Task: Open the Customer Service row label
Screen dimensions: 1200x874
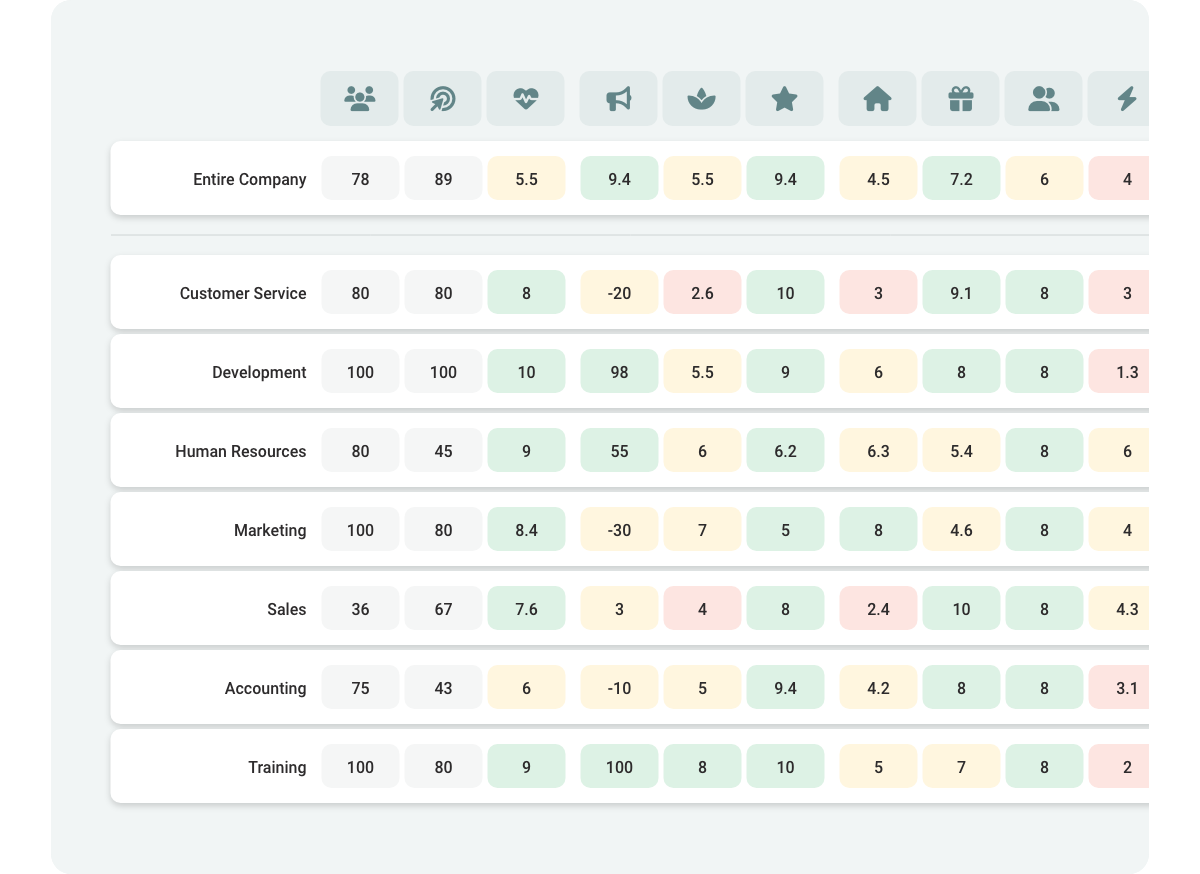Action: coord(243,294)
